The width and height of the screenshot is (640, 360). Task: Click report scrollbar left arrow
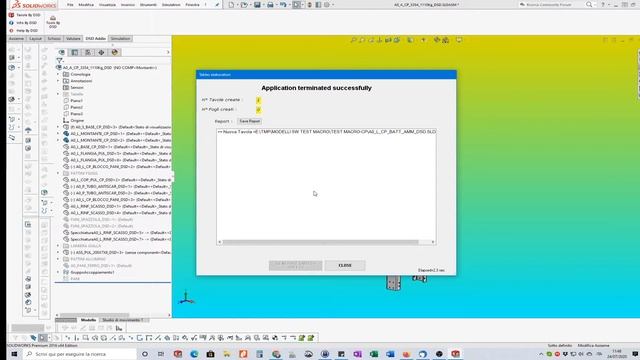coord(220,242)
